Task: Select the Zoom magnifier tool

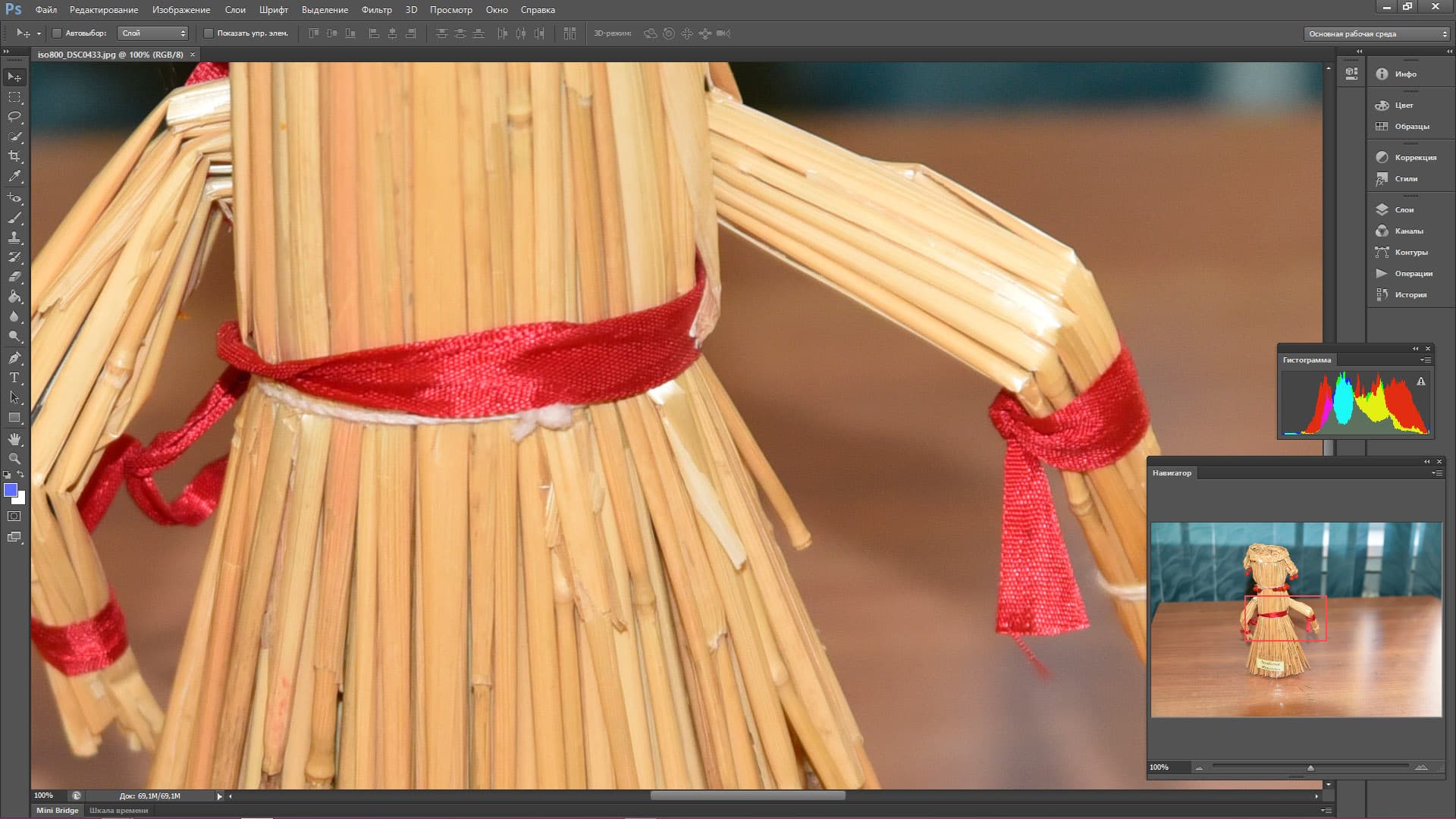Action: tap(14, 459)
